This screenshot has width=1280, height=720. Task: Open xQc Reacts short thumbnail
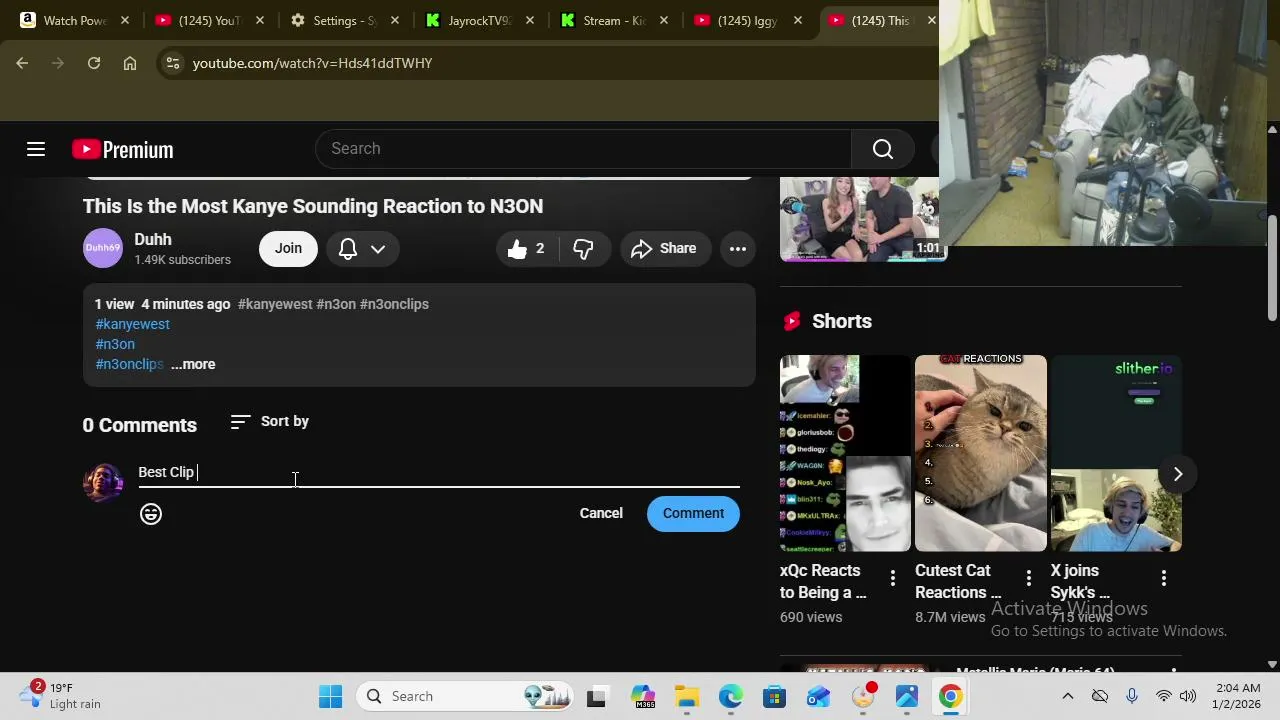tap(845, 453)
